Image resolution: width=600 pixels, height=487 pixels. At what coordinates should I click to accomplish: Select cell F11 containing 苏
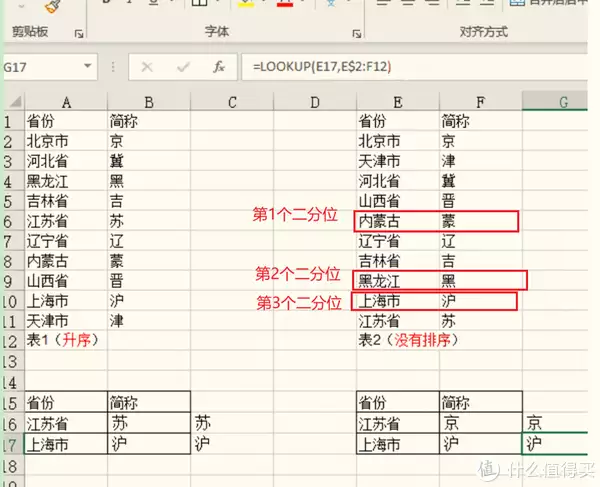[x=481, y=321]
